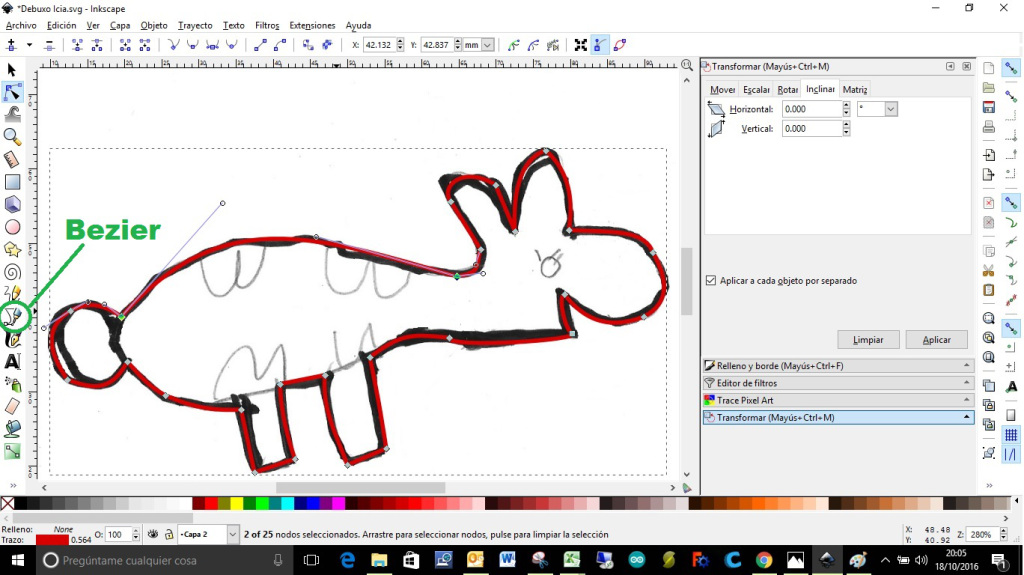
Task: Pick the yellow swatch in palette
Action: point(237,503)
